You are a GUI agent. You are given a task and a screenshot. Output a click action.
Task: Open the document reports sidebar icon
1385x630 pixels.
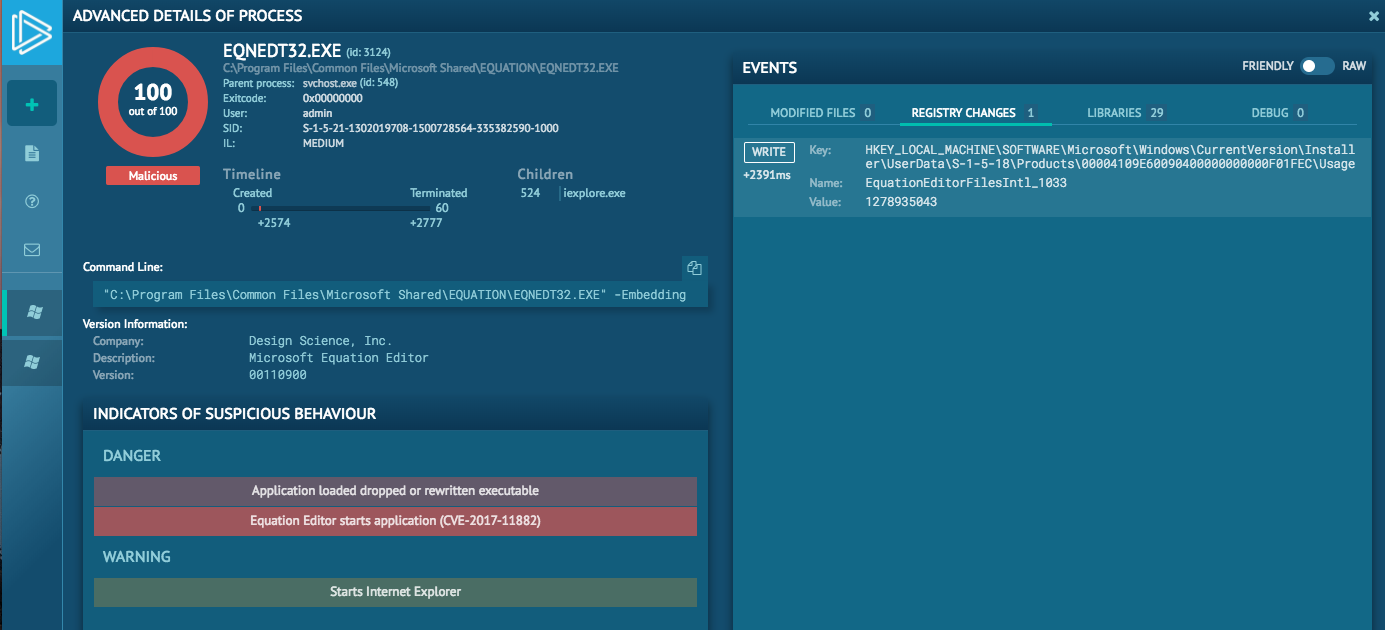(x=32, y=153)
